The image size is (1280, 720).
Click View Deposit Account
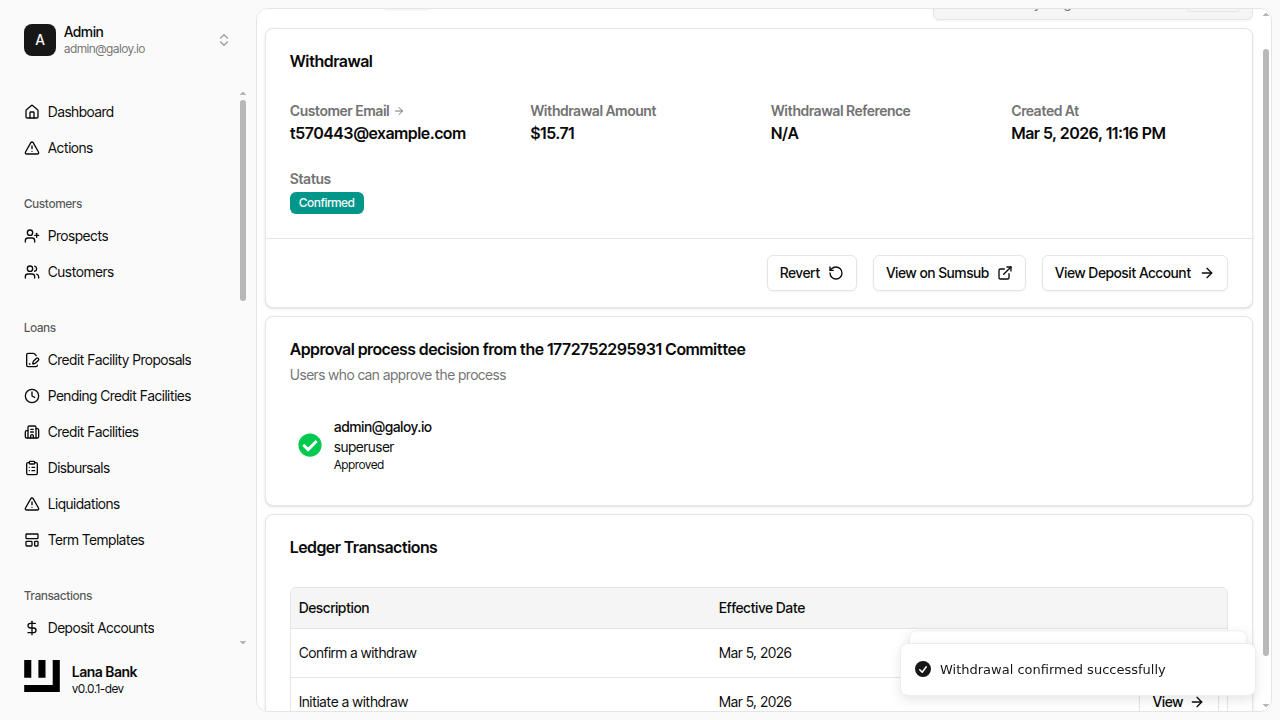coord(1134,272)
